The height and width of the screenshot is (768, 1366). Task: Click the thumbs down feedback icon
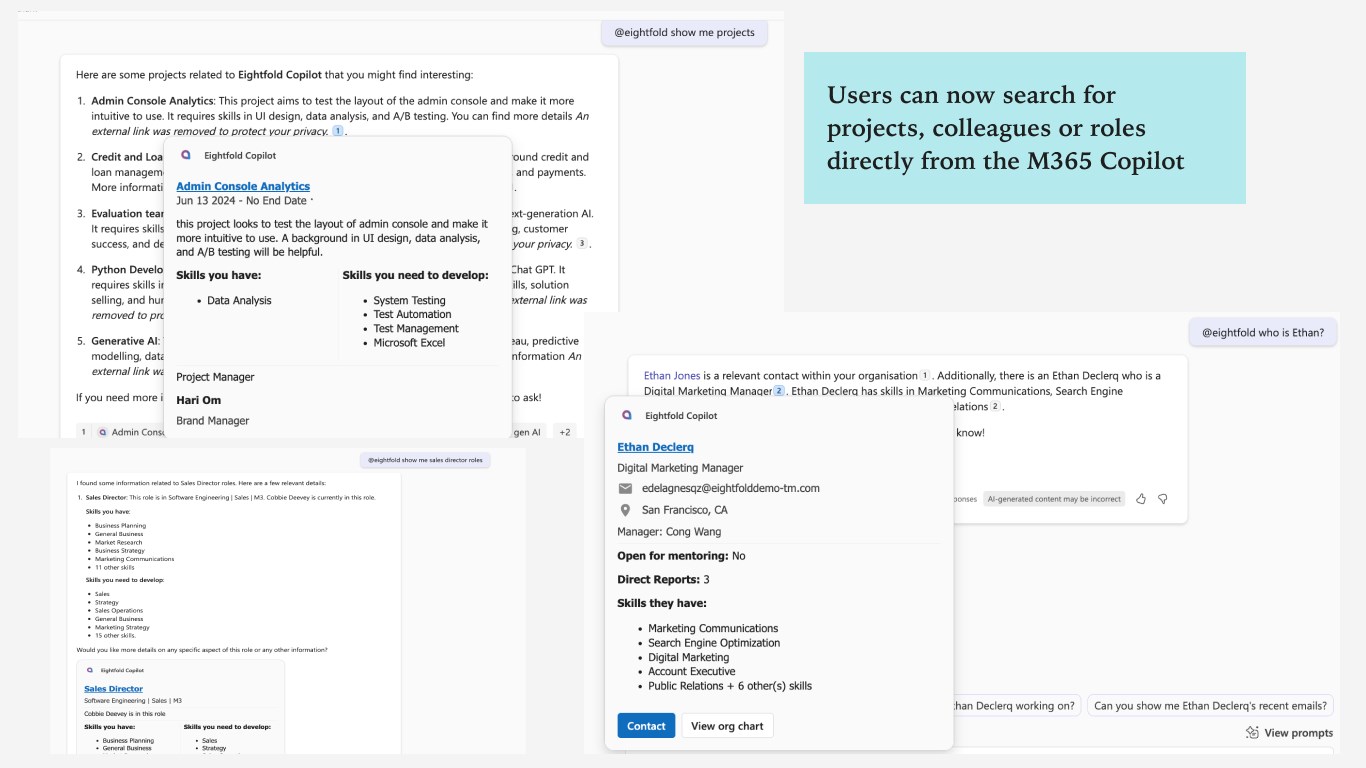1162,498
